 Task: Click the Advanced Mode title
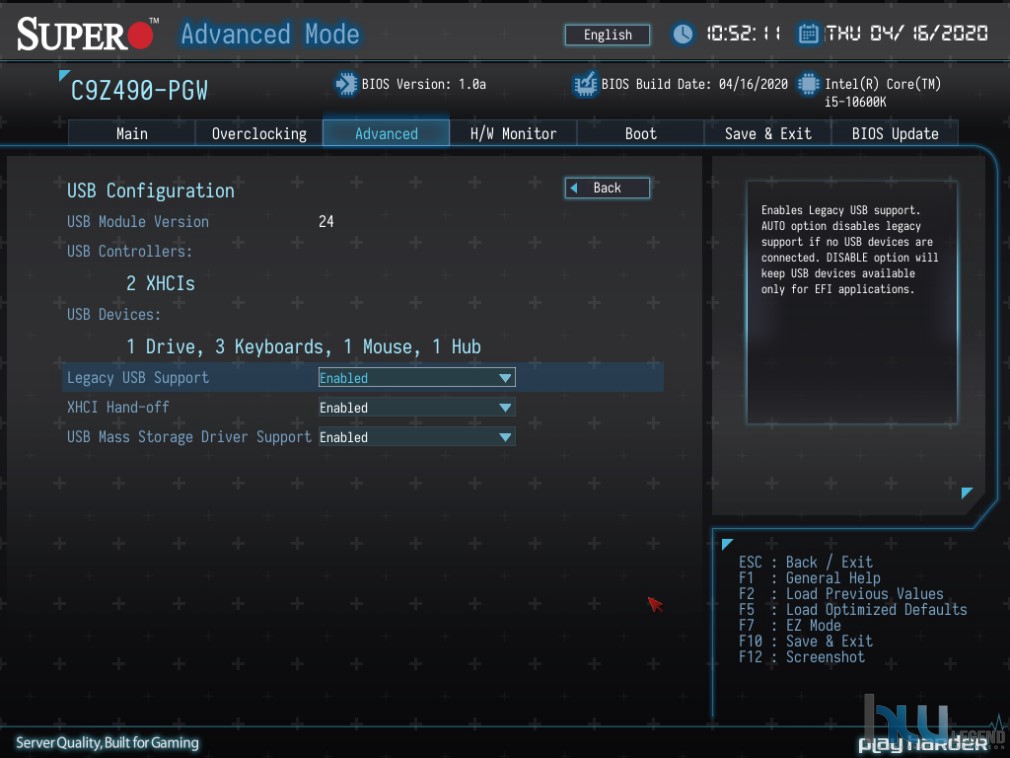270,33
